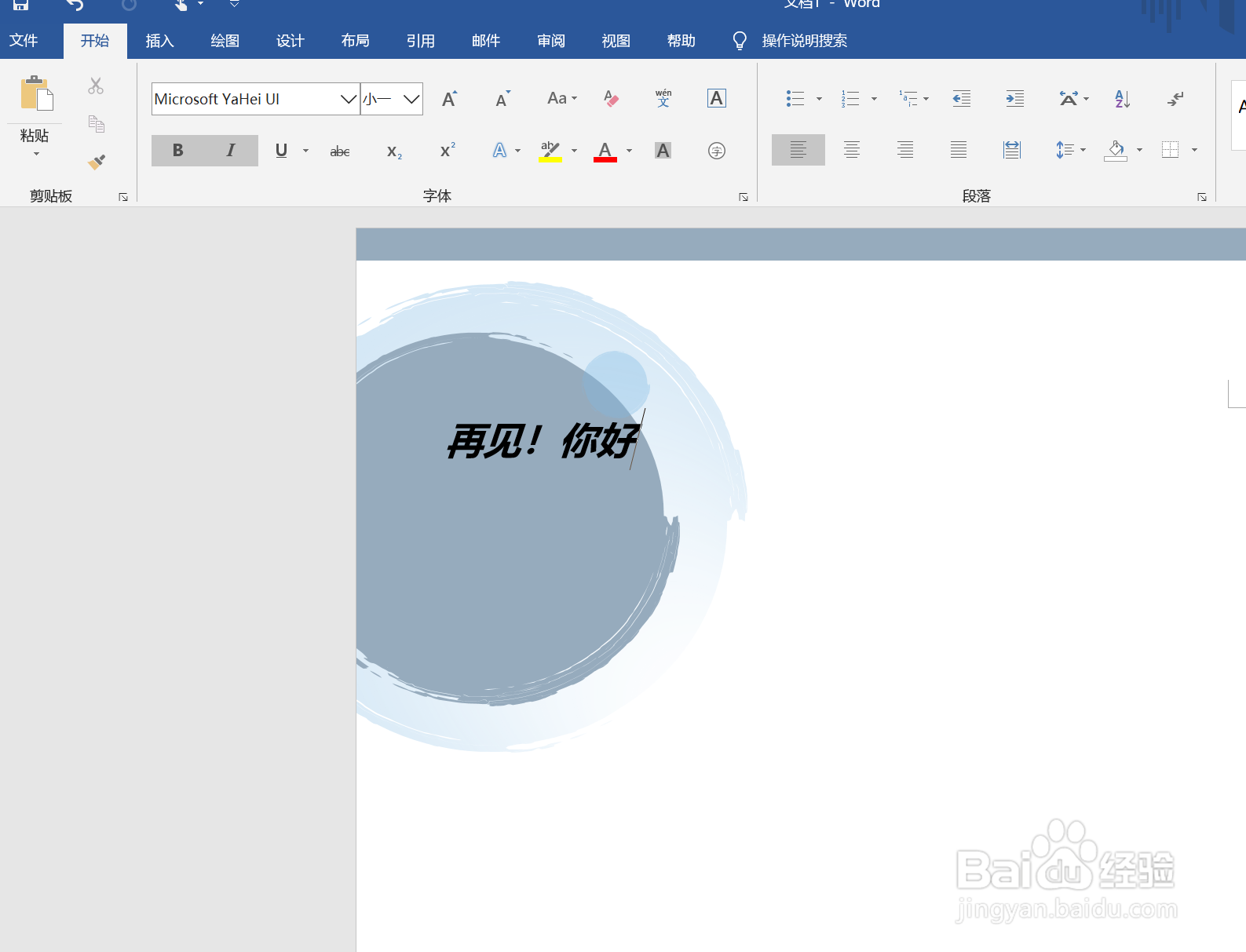
Task: Save the document from quick access
Action: point(21,4)
